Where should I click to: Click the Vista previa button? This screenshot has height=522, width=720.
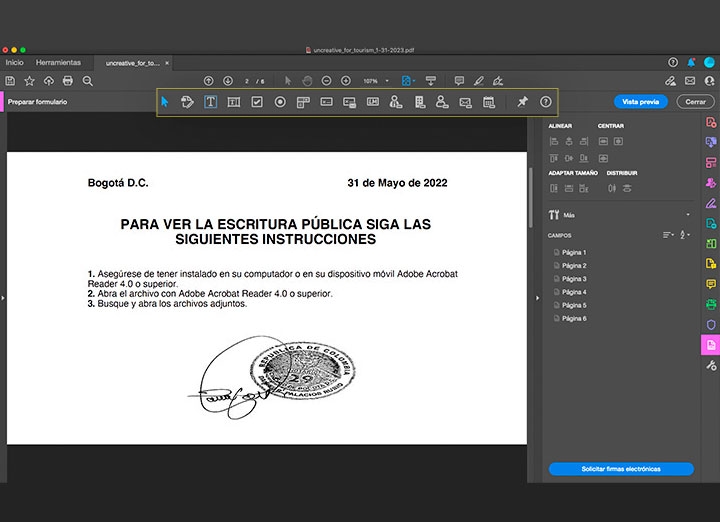click(640, 102)
